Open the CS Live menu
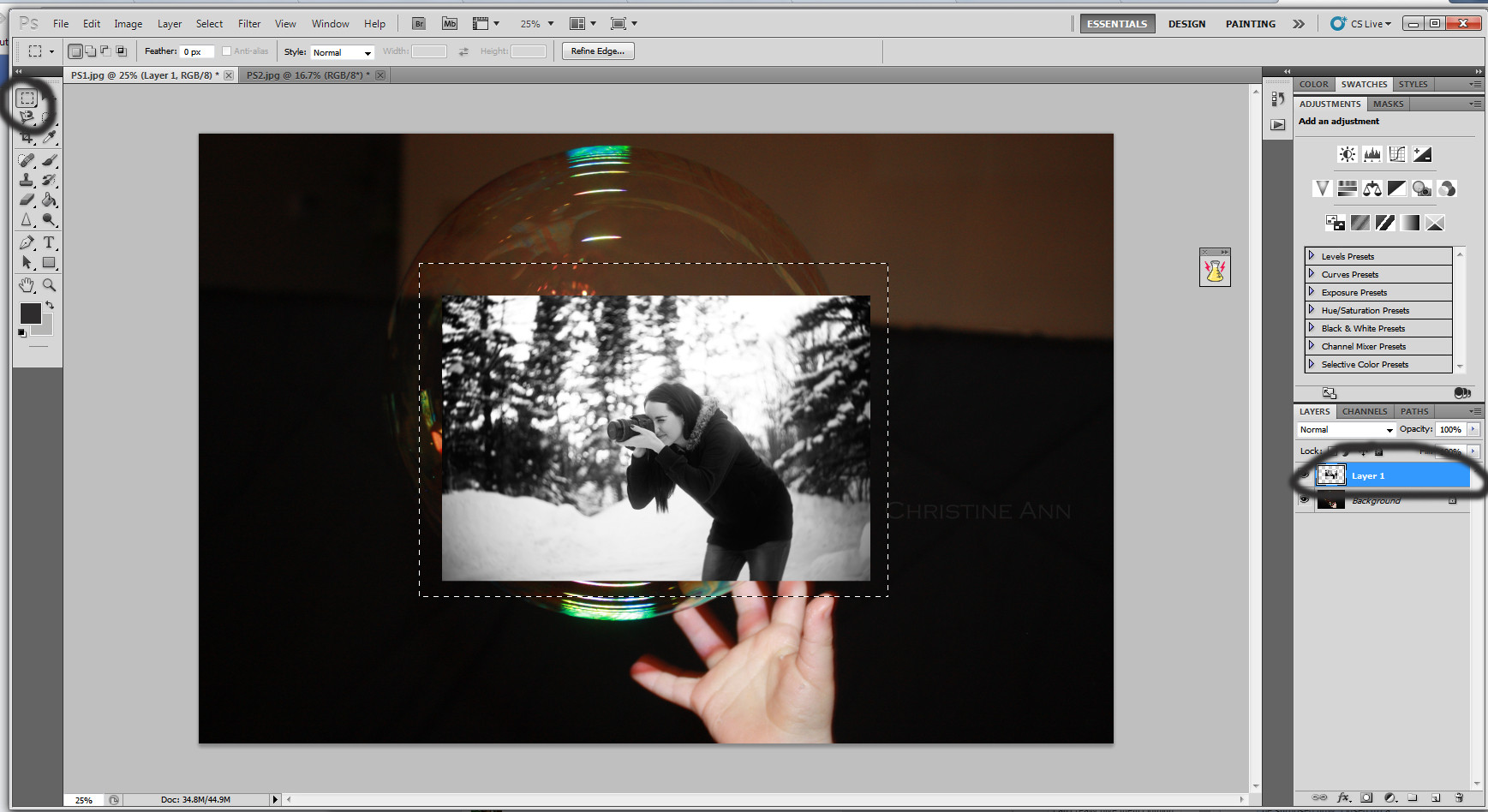The width and height of the screenshot is (1488, 812). [x=1360, y=24]
